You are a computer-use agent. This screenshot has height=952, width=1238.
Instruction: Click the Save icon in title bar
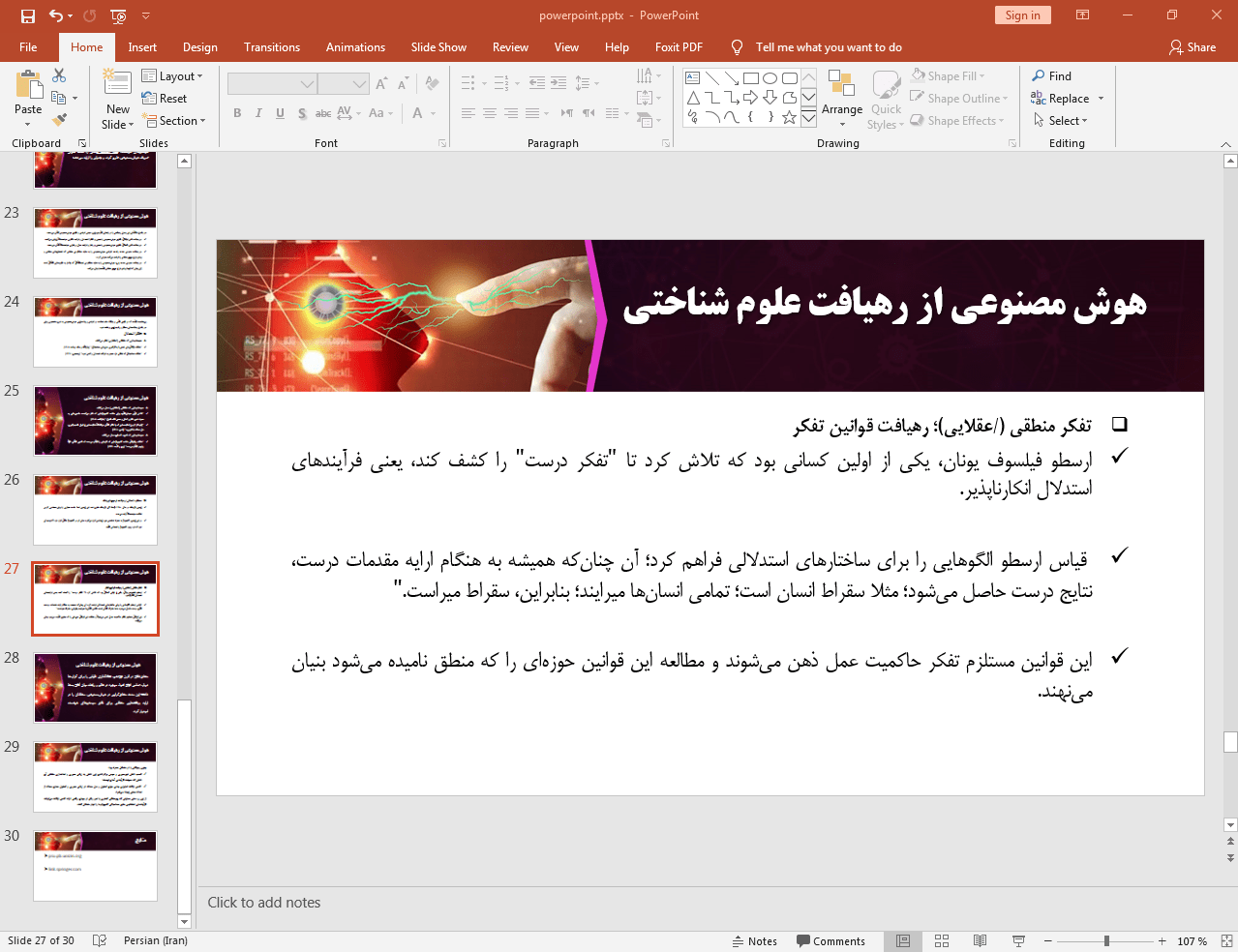pyautogui.click(x=27, y=15)
